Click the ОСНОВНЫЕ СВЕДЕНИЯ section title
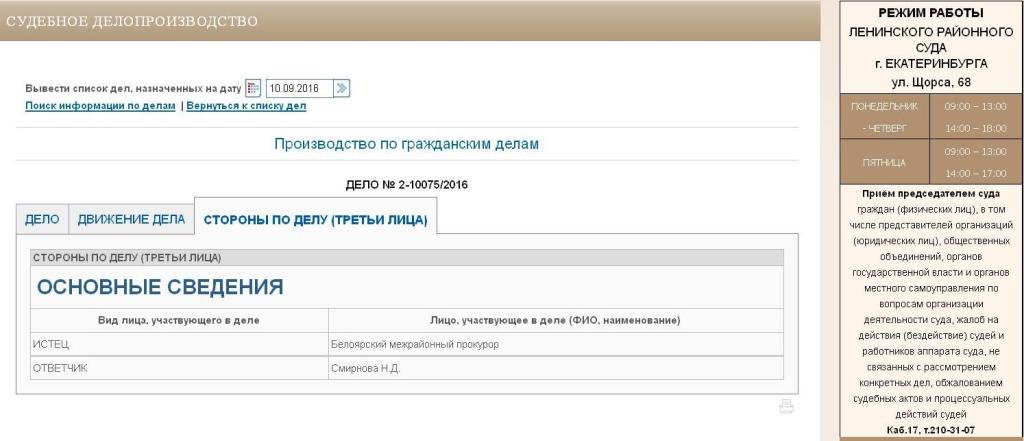 coord(160,287)
